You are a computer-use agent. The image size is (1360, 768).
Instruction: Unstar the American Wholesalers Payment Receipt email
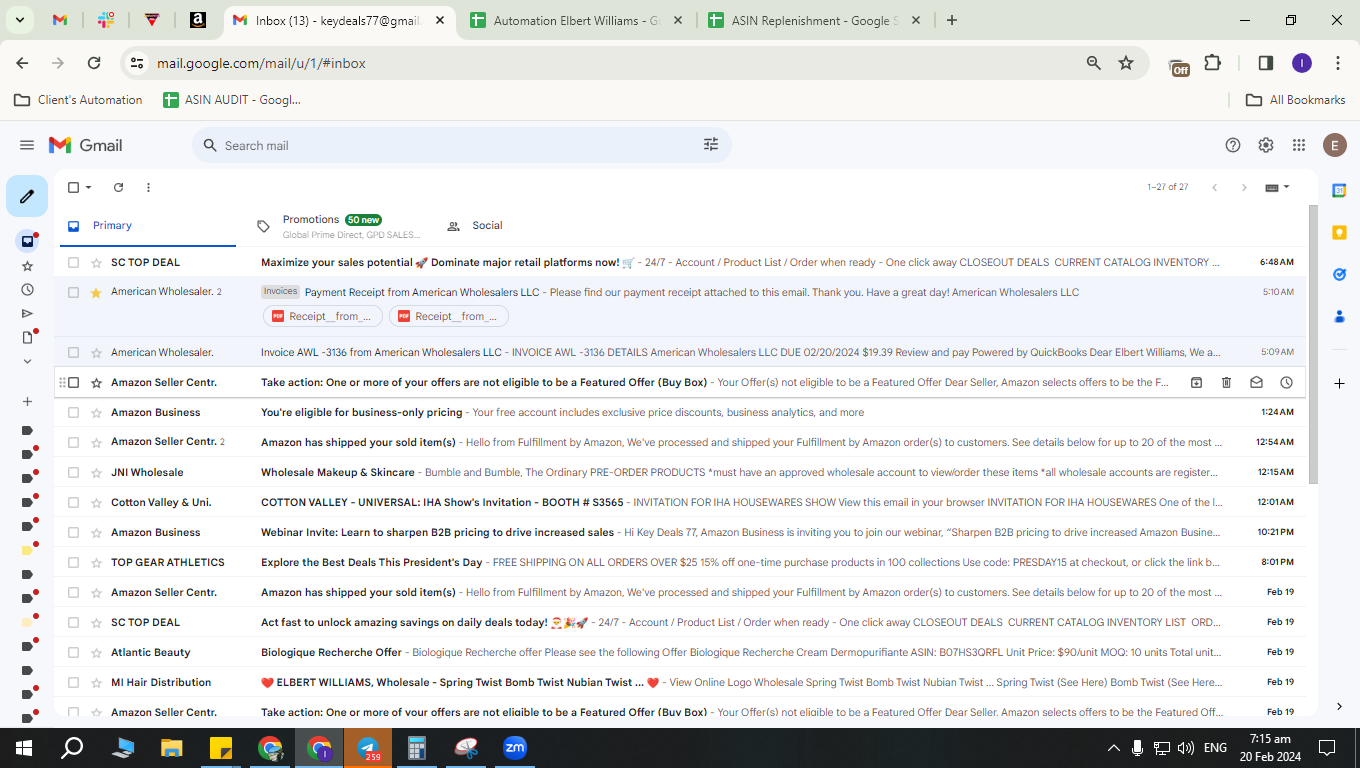96,292
